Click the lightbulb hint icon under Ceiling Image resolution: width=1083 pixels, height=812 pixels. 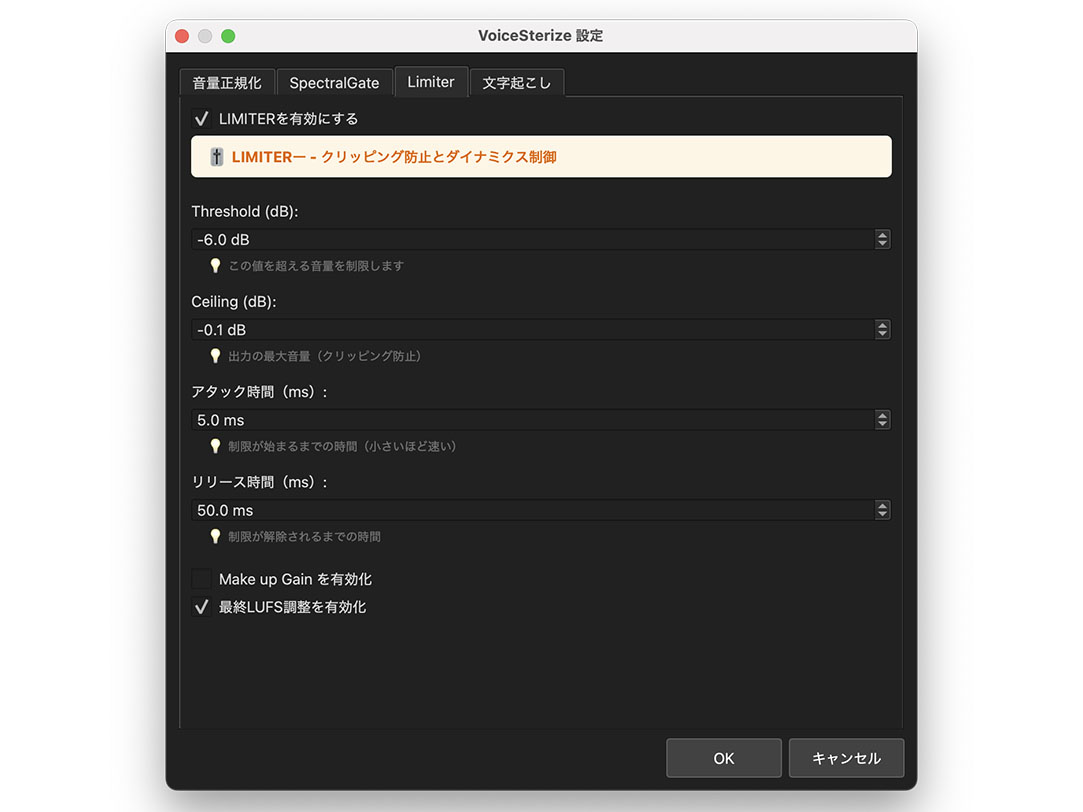[216, 355]
